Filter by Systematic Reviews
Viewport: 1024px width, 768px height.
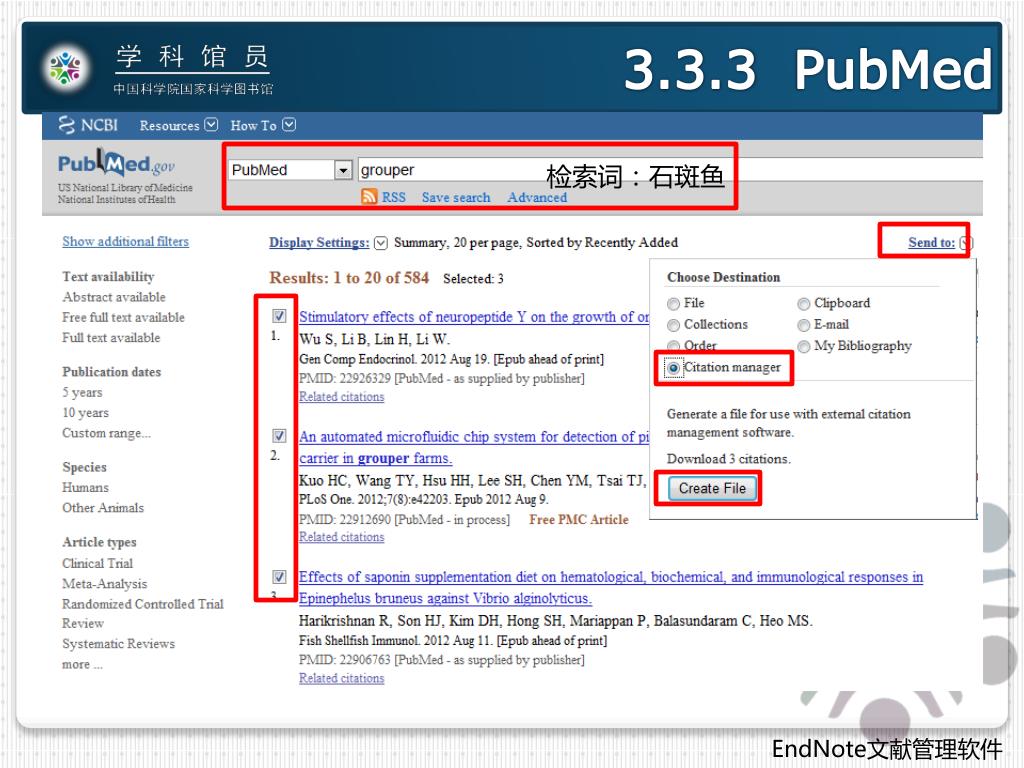pyautogui.click(x=118, y=644)
